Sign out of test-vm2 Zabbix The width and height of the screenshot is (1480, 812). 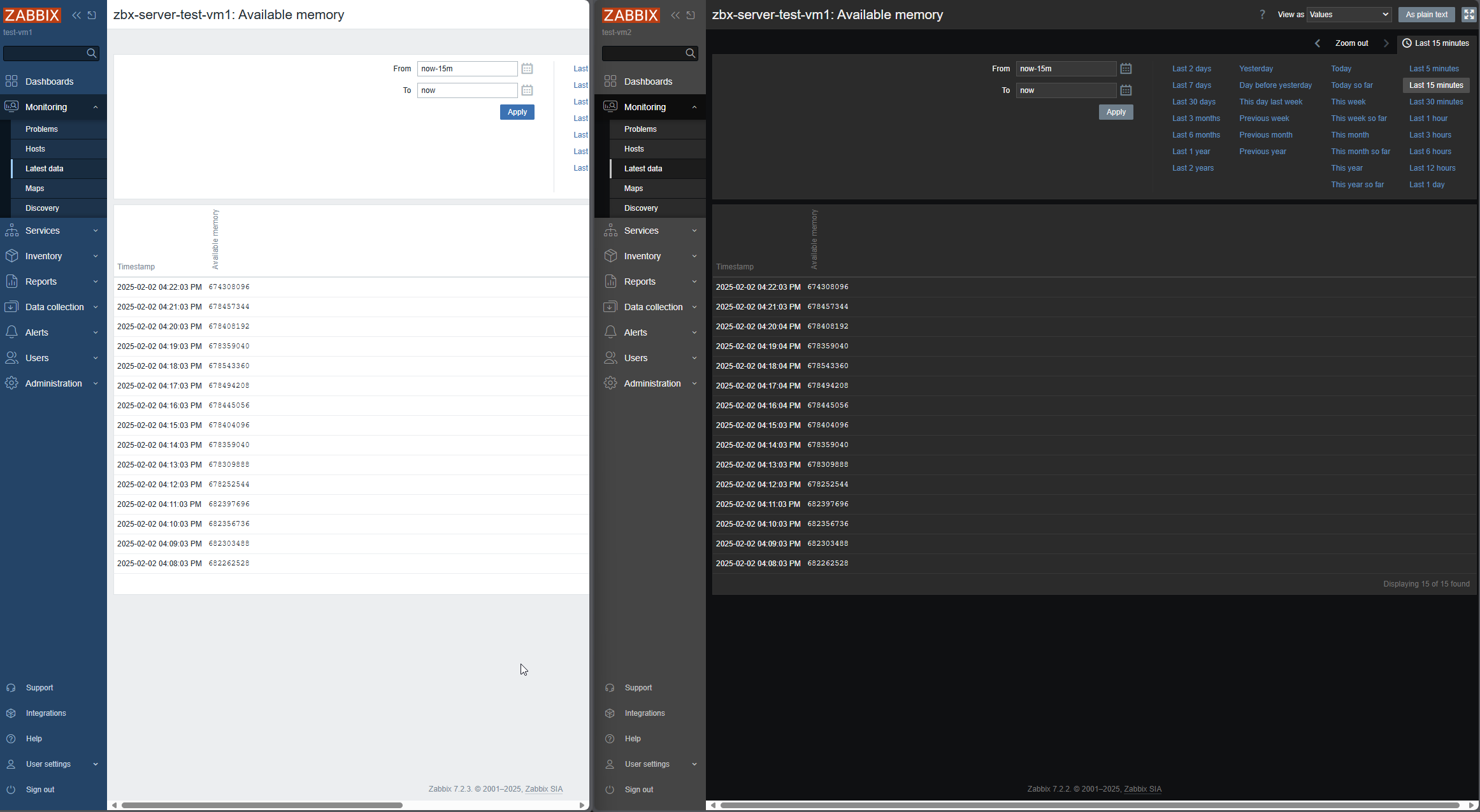[639, 790]
